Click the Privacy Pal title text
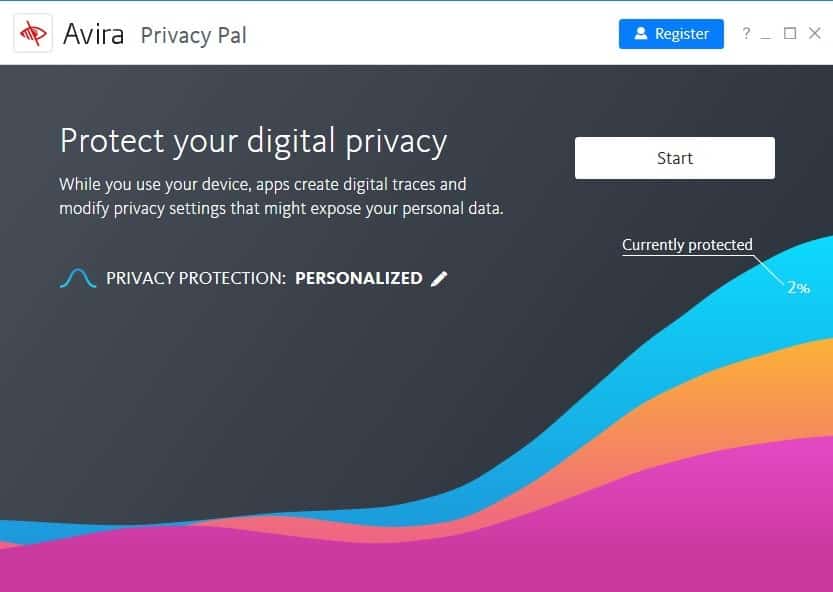This screenshot has width=833, height=592. click(x=193, y=35)
